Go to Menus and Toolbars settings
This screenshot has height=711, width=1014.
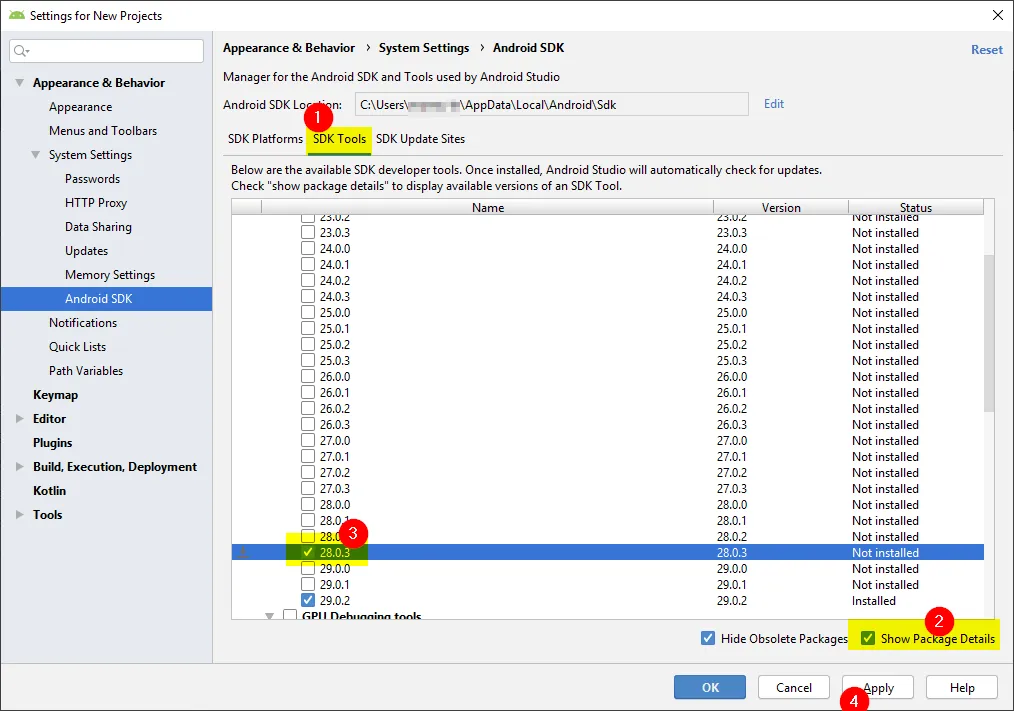[x=103, y=131]
